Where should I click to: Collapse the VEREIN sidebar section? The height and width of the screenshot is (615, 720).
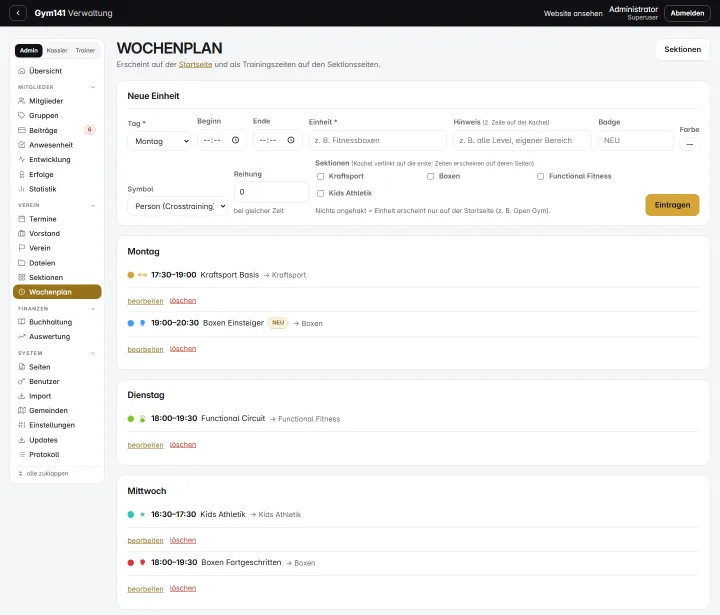[x=93, y=205]
